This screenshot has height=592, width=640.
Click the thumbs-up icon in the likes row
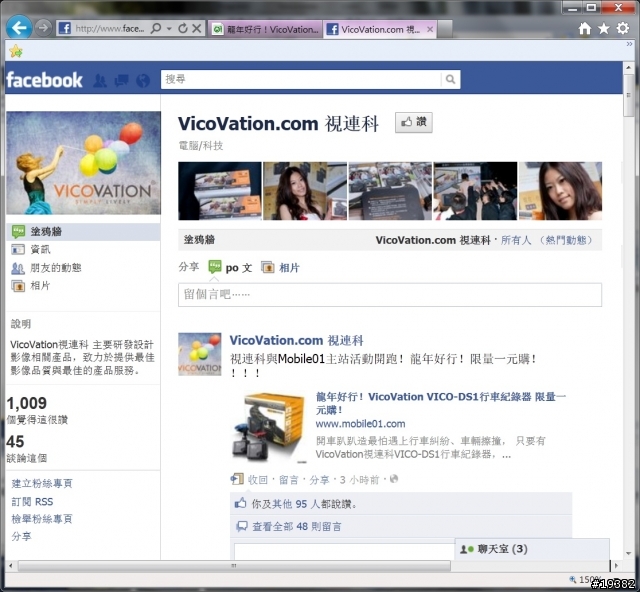[240, 503]
